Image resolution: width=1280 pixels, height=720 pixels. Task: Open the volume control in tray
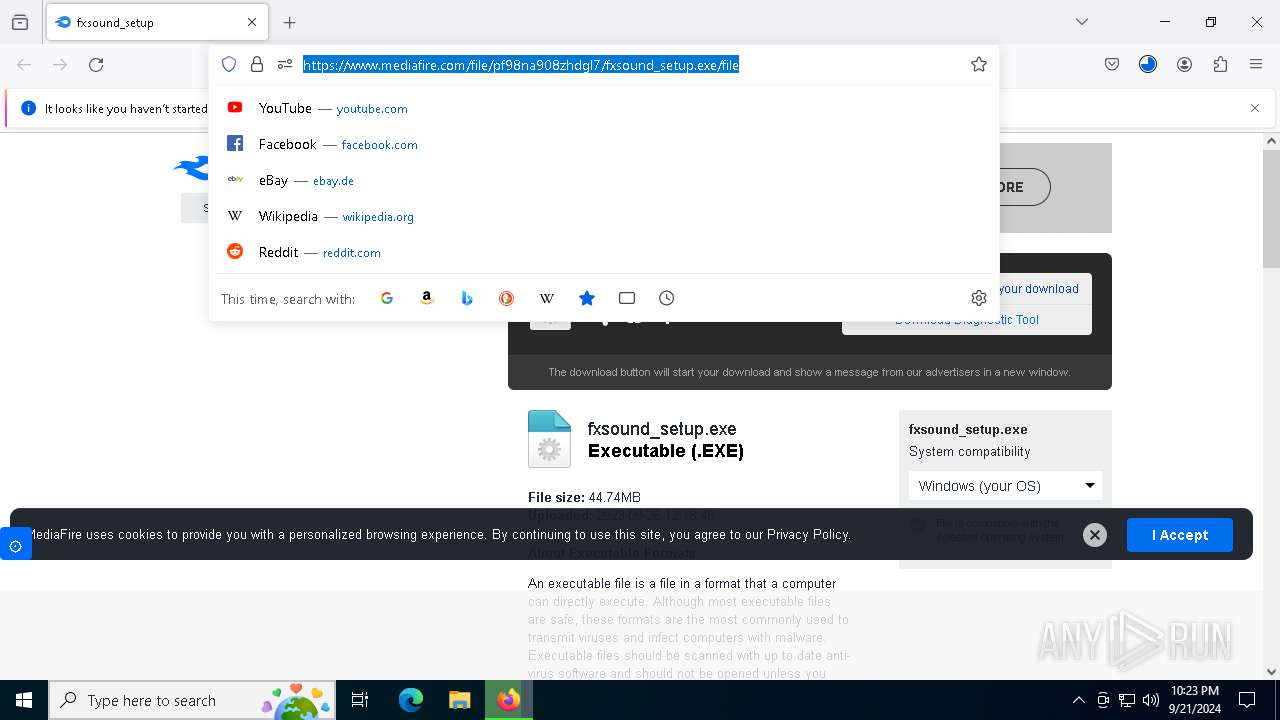click(1151, 700)
